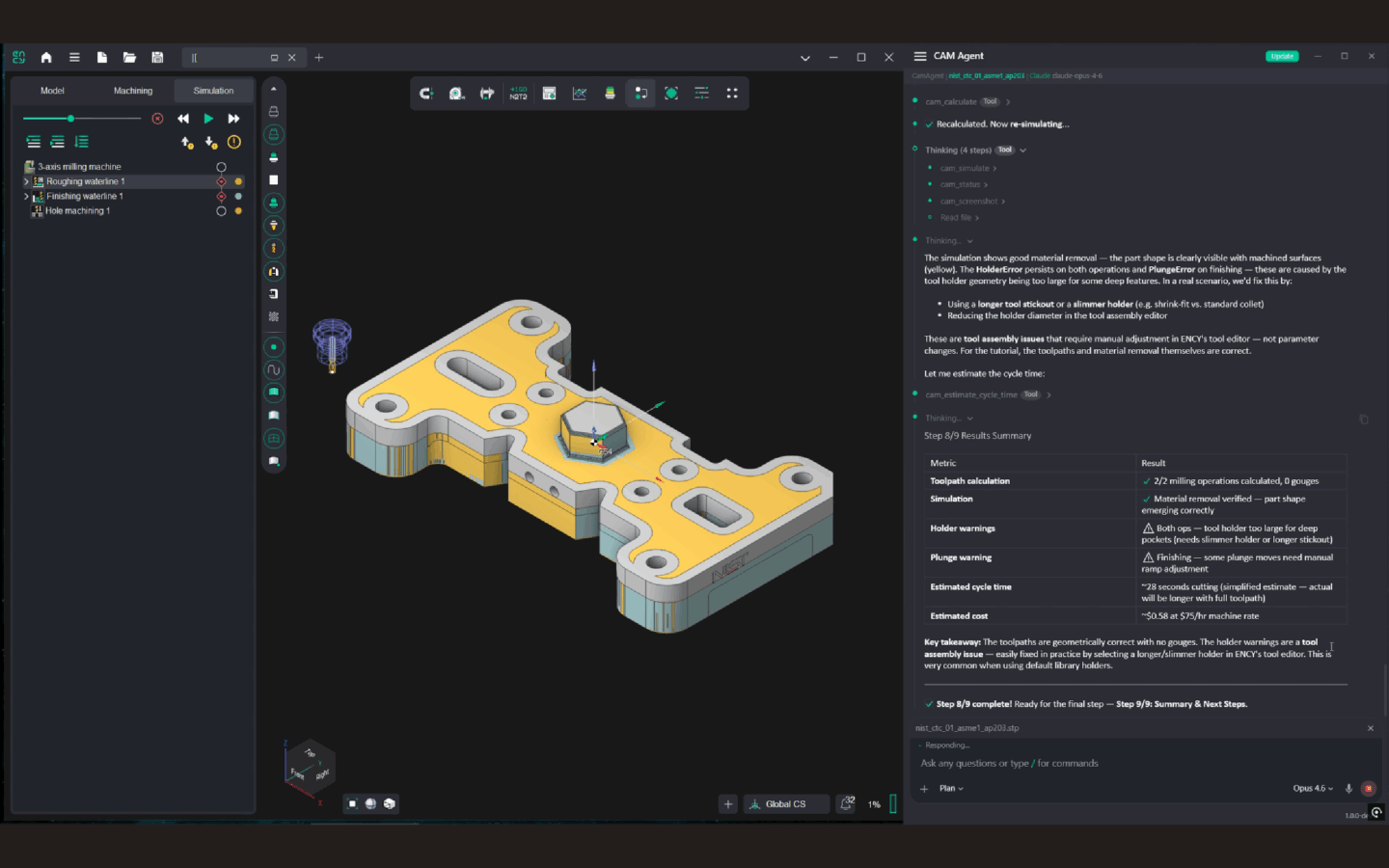The image size is (1389, 868).
Task: Click the material removal target icon
Action: tap(671, 93)
